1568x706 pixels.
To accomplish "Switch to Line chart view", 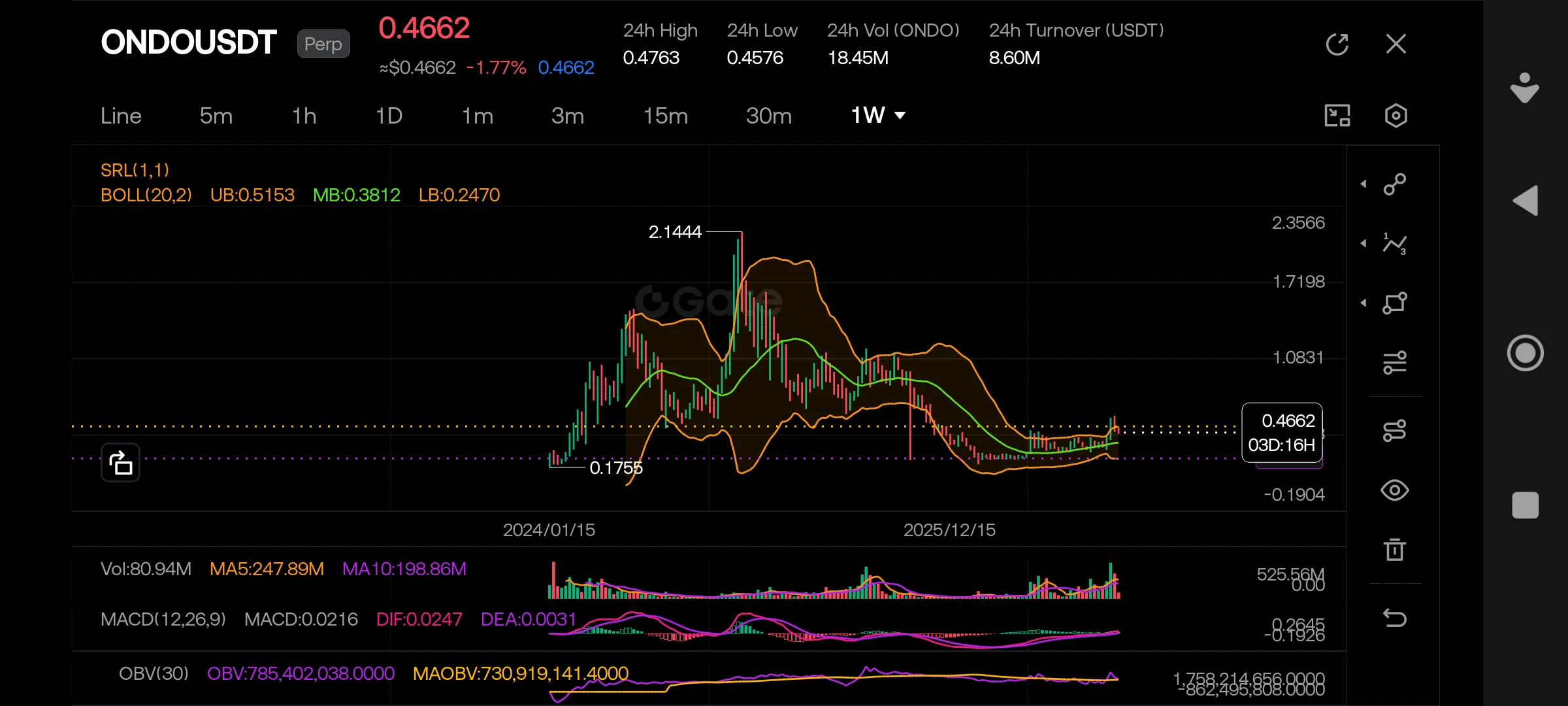I will click(x=121, y=116).
